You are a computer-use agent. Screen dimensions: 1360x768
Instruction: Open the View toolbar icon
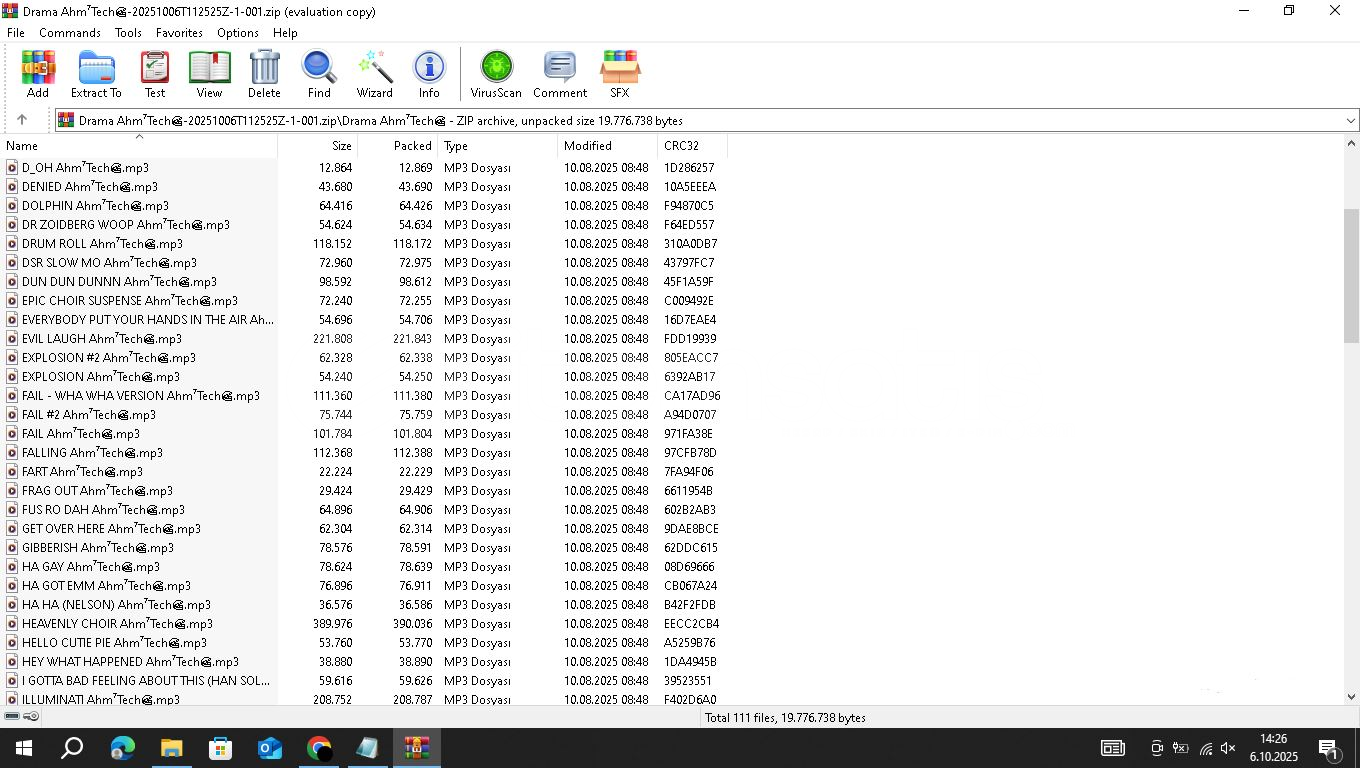(x=209, y=74)
